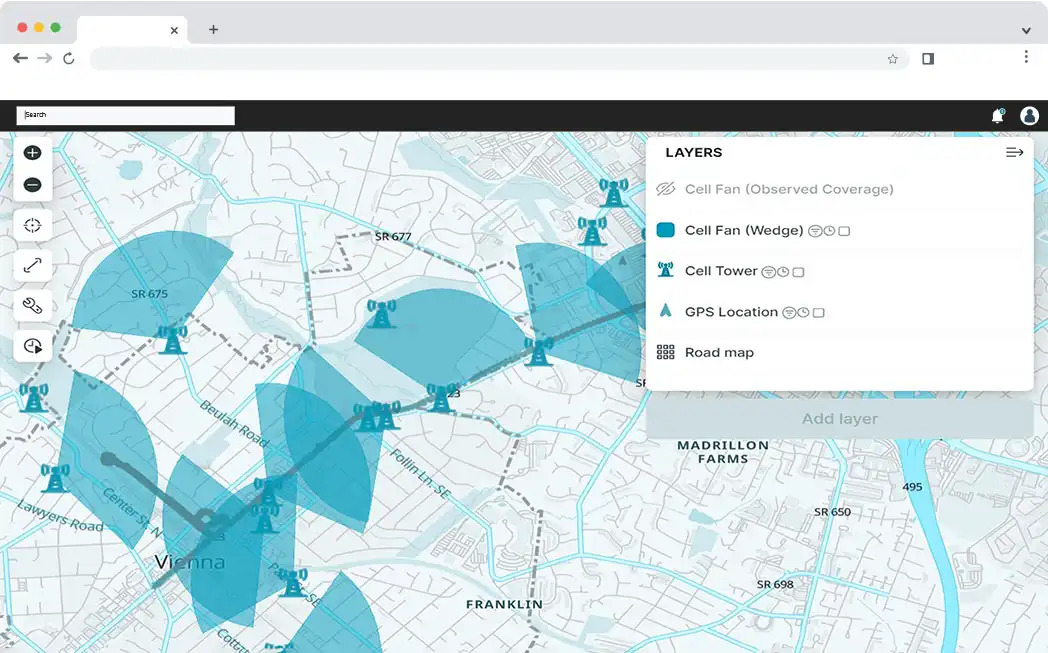Click the clock icon for GPS Location
1048x653 pixels.
coord(803,313)
